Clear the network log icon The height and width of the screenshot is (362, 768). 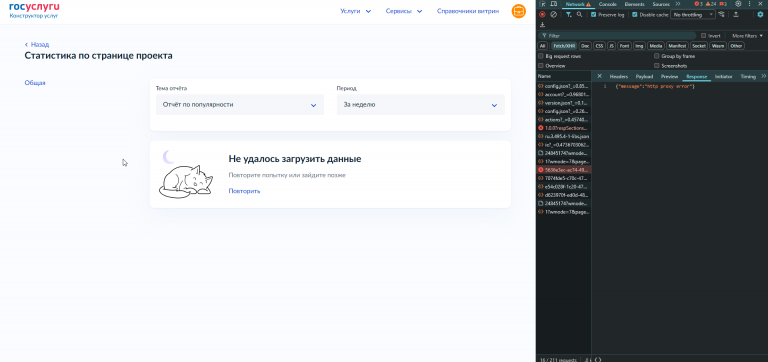coord(553,15)
